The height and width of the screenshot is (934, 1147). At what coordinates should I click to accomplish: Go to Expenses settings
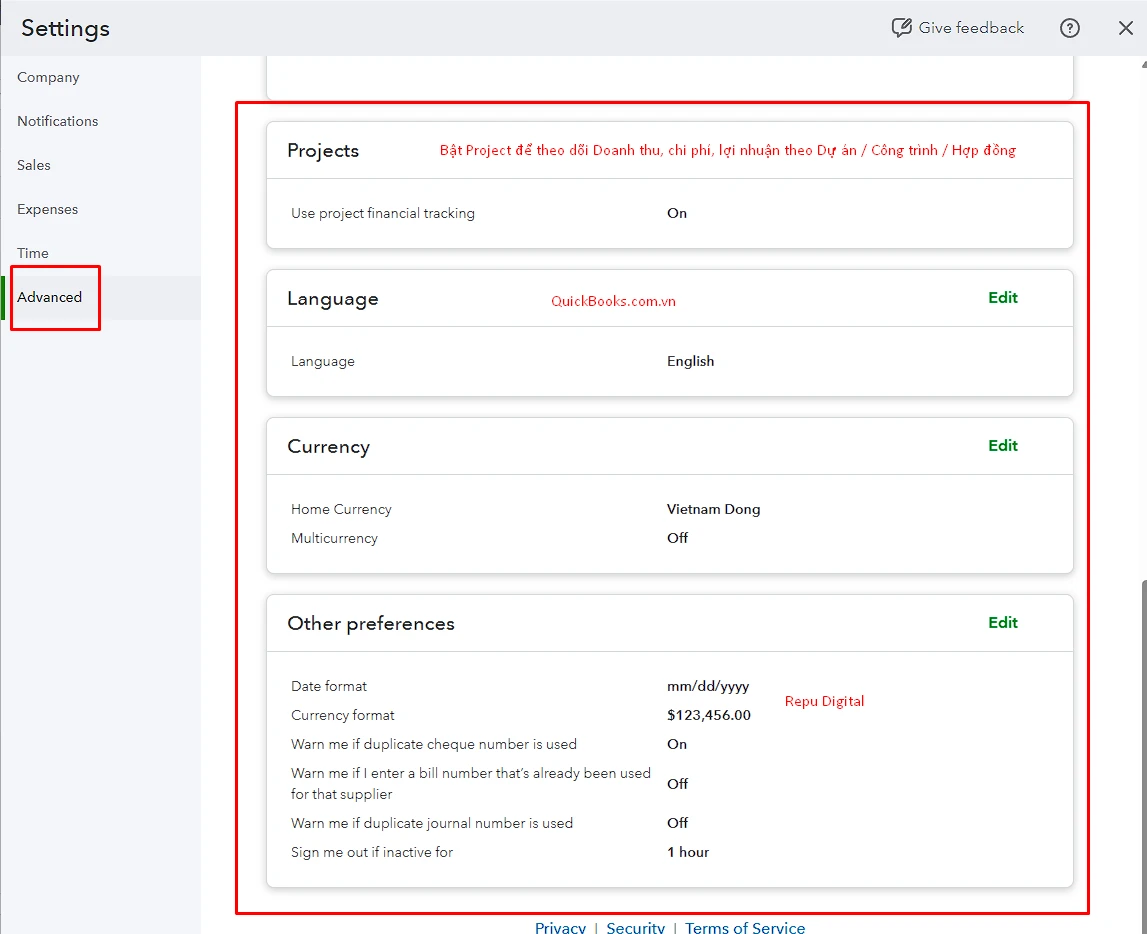tap(48, 209)
